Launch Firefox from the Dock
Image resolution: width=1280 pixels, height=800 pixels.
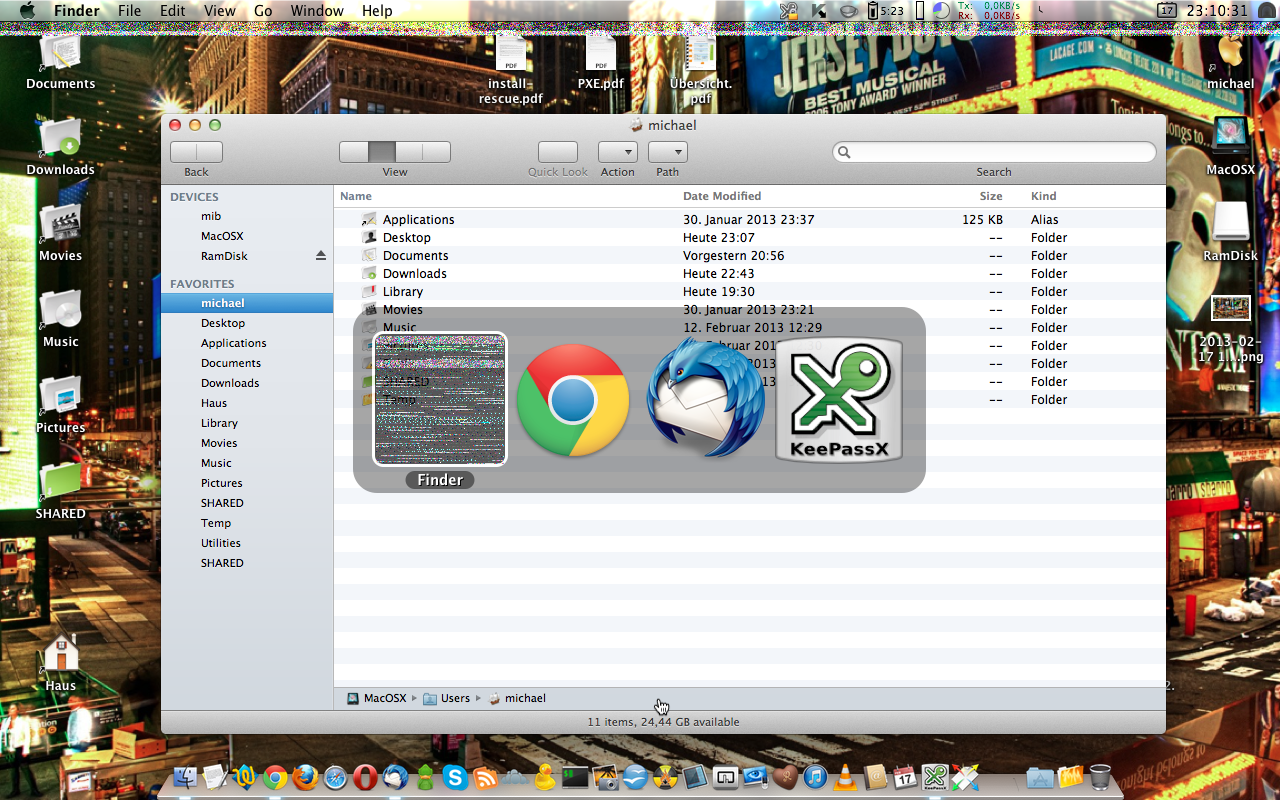click(305, 777)
